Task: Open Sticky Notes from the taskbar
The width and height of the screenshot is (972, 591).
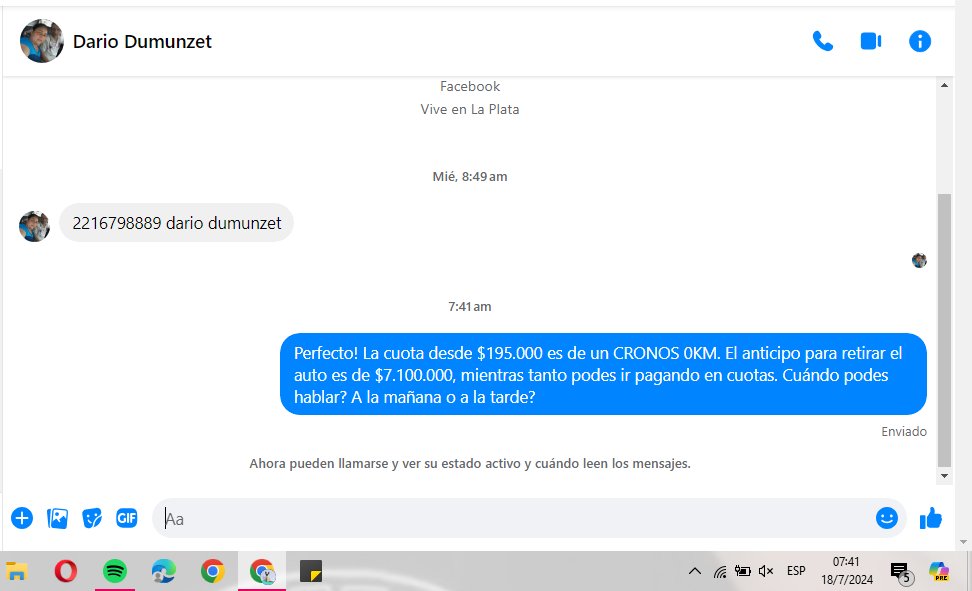Action: click(x=311, y=571)
